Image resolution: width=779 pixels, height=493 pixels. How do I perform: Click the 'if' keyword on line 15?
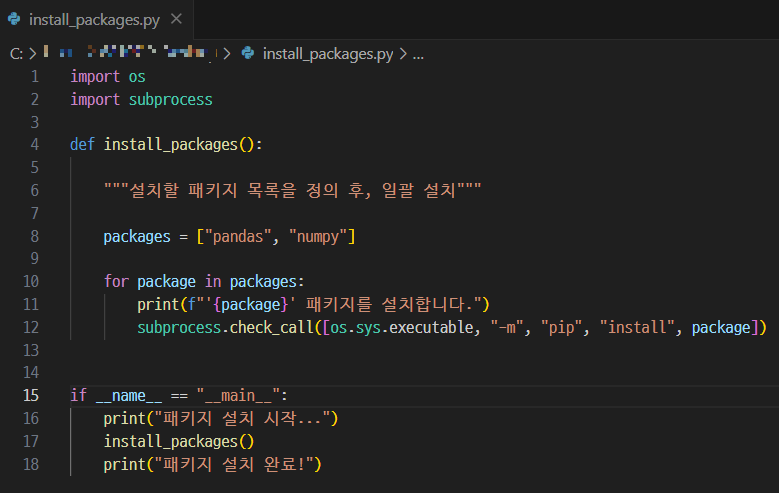coord(78,396)
